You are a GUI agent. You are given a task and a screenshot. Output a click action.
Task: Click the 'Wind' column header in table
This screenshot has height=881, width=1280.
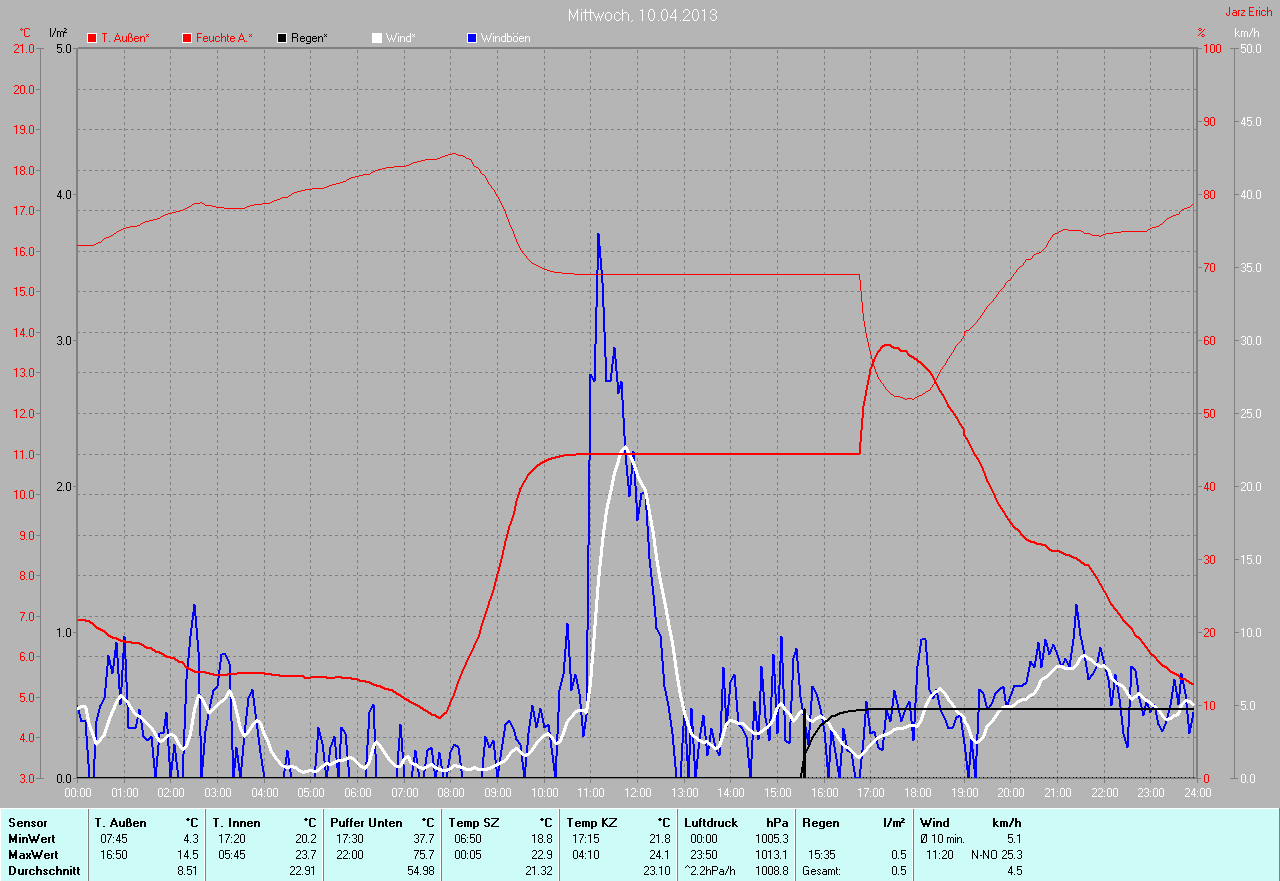935,823
